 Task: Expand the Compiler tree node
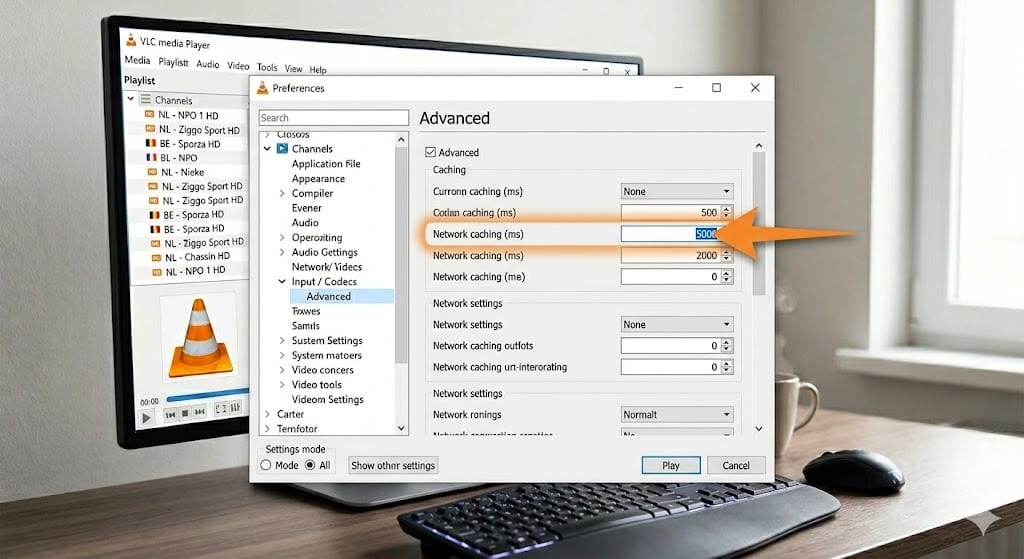pyautogui.click(x=282, y=193)
